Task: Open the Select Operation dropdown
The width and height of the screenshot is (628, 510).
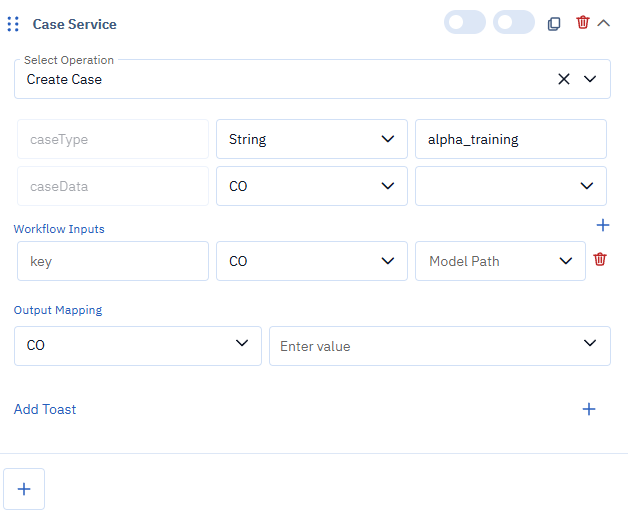Action: 590,79
